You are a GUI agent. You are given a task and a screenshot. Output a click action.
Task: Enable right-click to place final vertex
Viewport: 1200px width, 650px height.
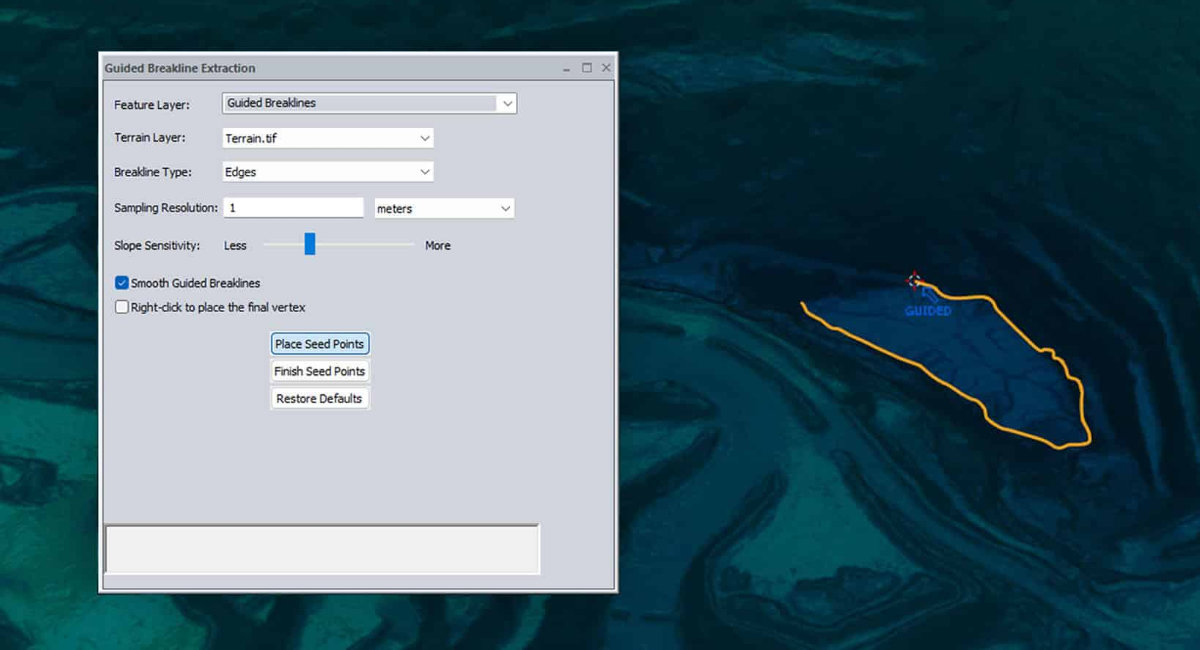click(x=122, y=307)
